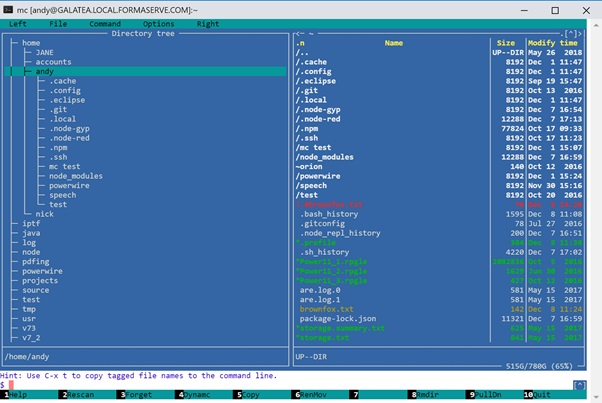This screenshot has height=403, width=602.
Task: Select the powerwire directory in top-level tree
Action: click(43, 270)
